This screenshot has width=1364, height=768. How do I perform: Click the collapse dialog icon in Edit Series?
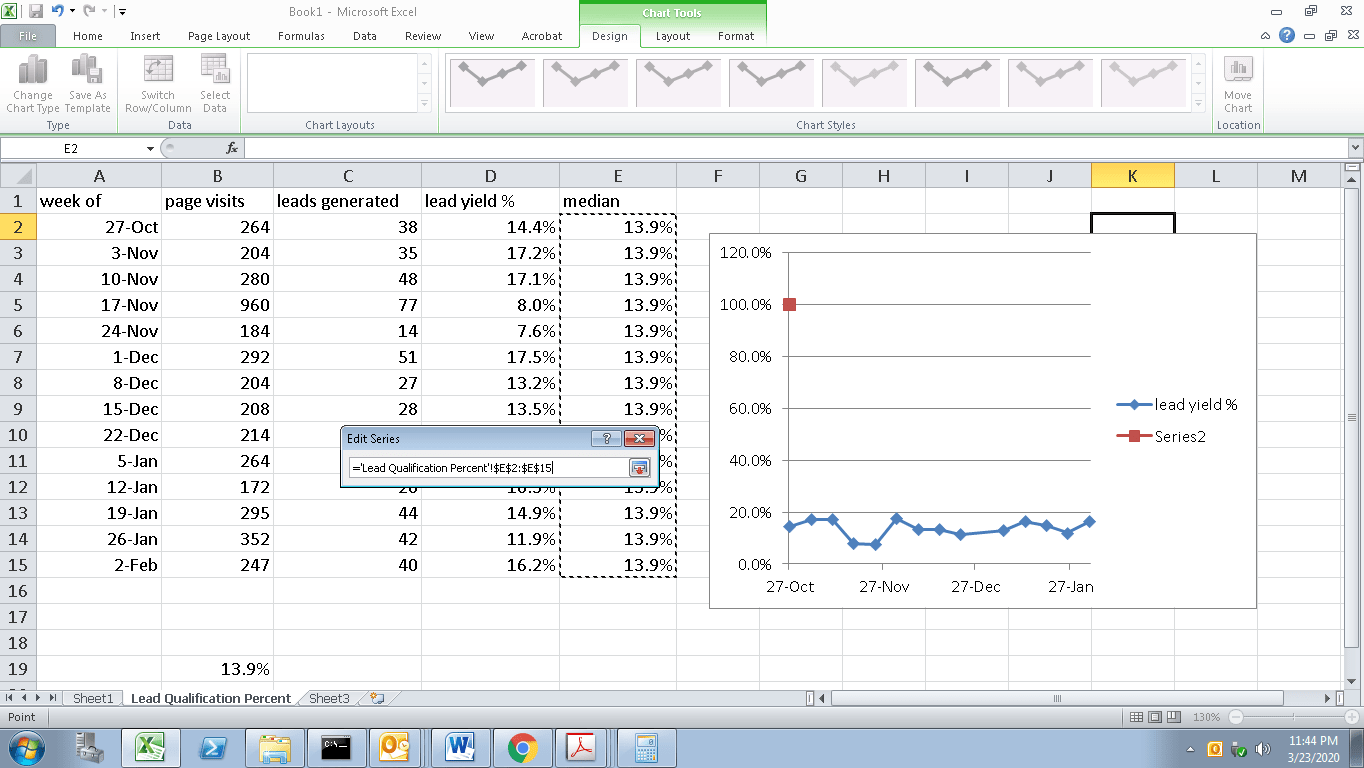point(639,468)
